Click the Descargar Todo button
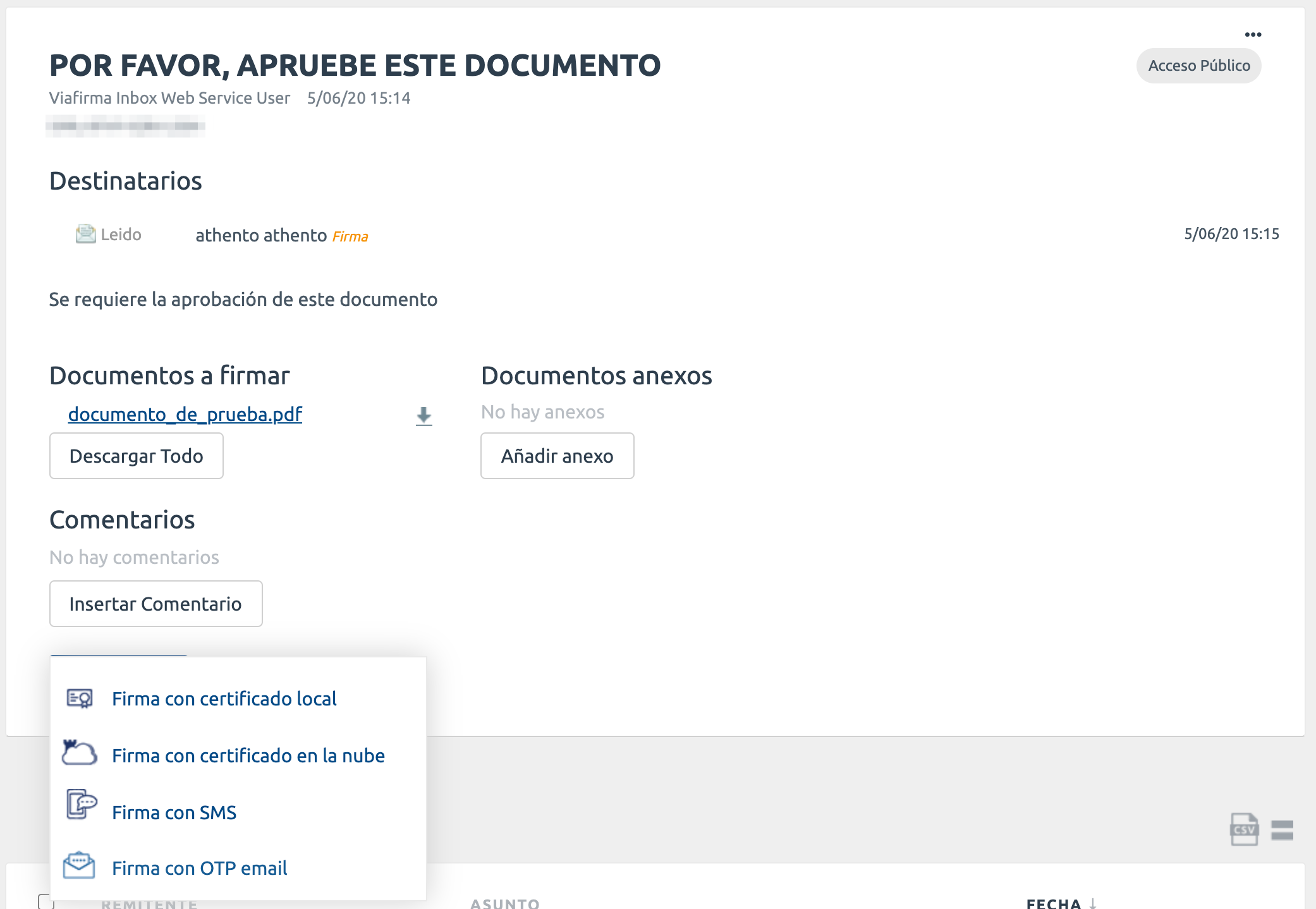This screenshot has height=909, width=1316. pos(136,455)
